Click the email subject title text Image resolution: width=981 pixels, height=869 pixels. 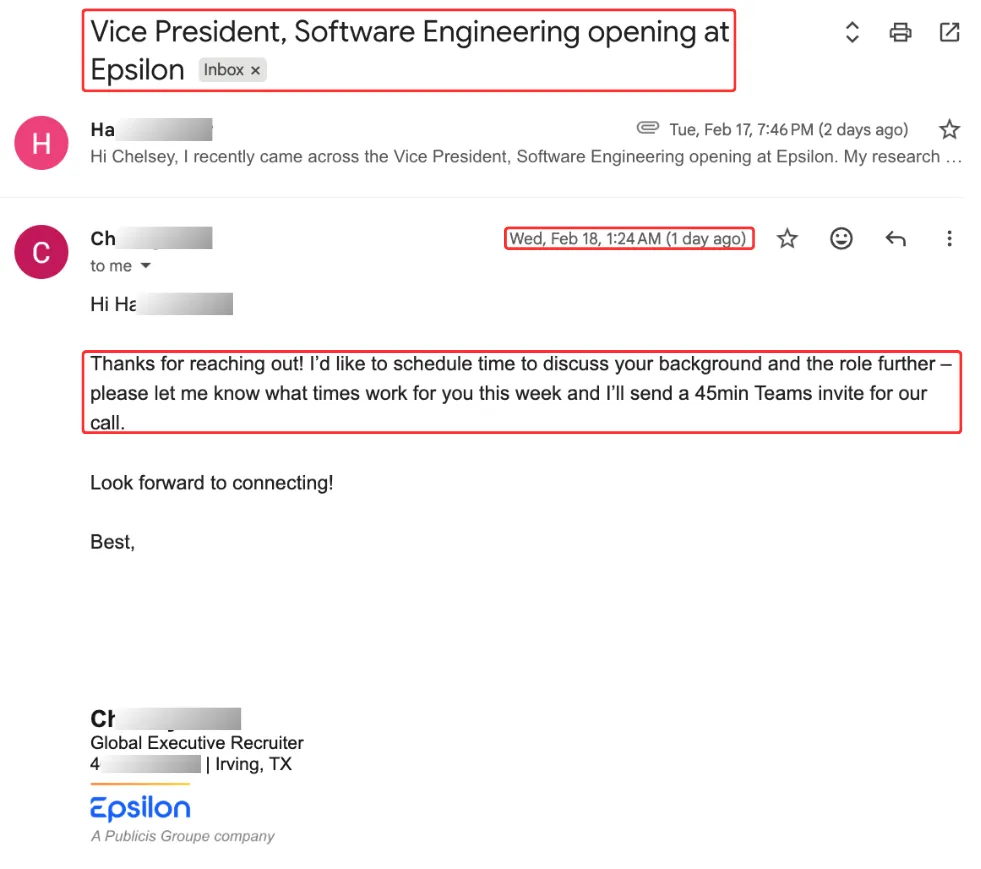[410, 33]
